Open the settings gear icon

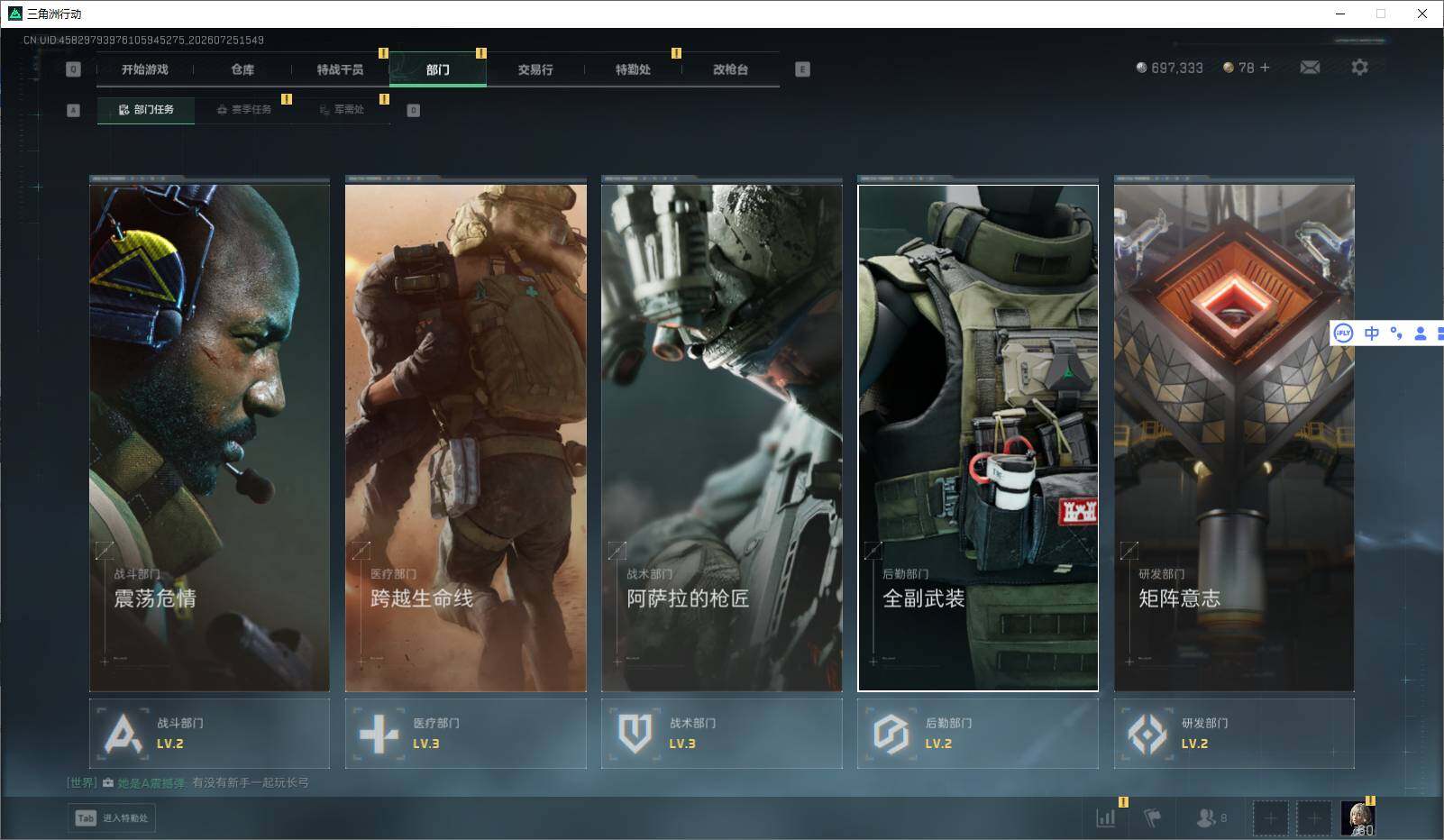click(1359, 68)
